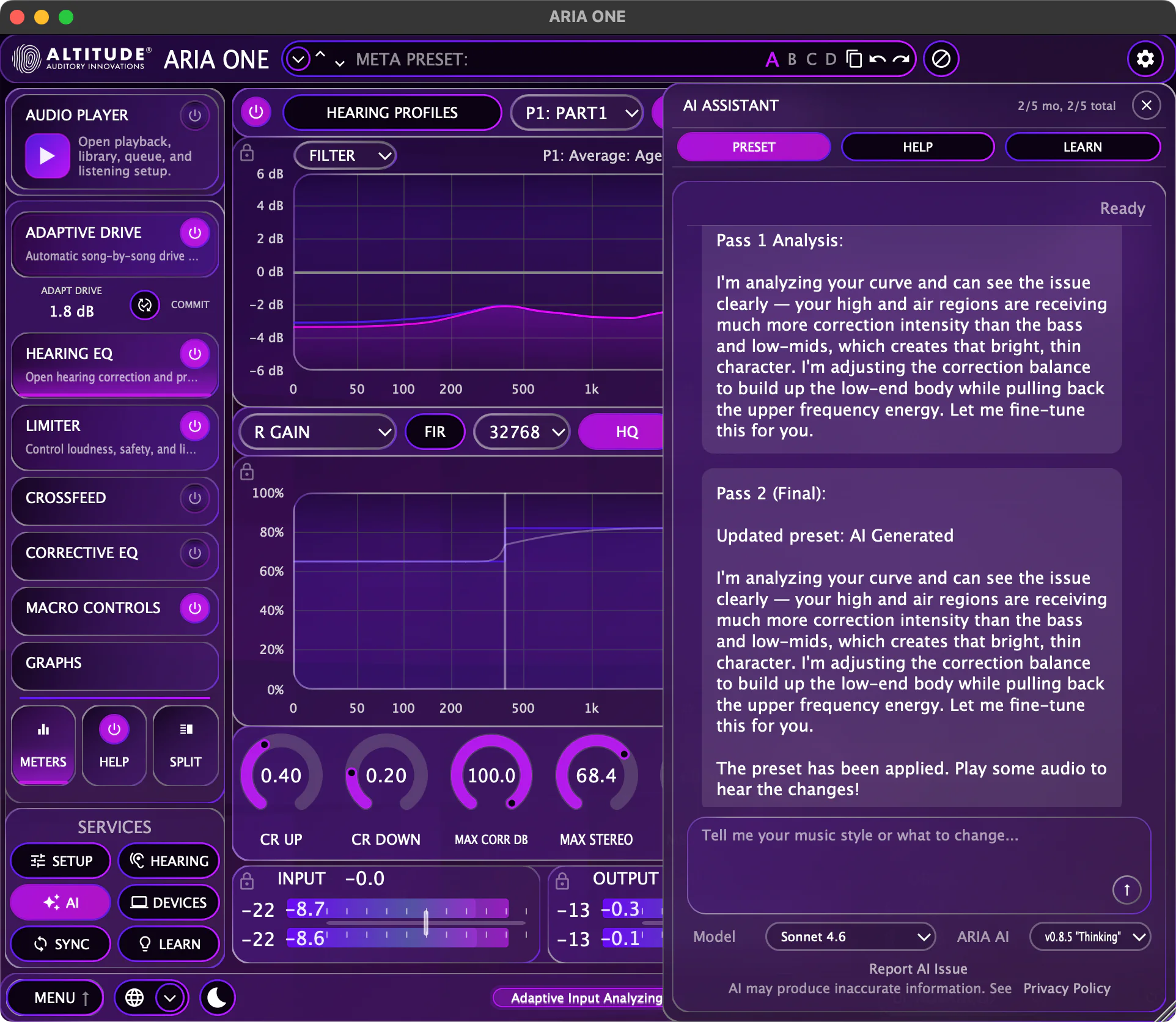This screenshot has width=1176, height=1022.
Task: Select previous preset with up chevron
Action: (x=320, y=54)
